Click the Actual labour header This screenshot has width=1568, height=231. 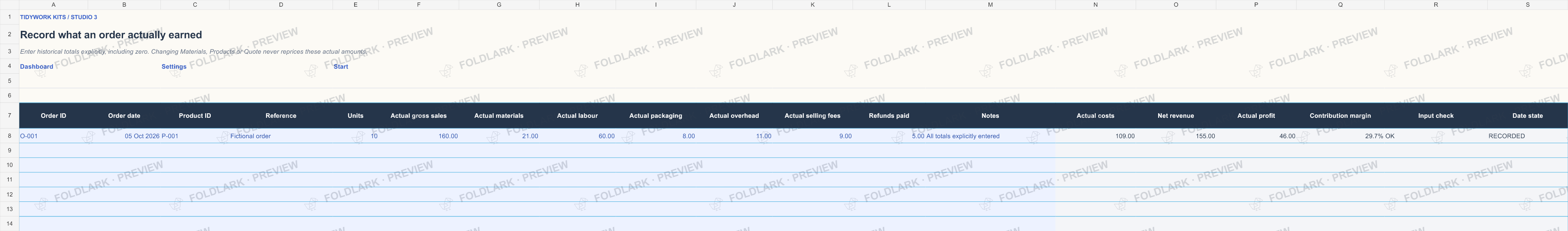click(x=578, y=116)
